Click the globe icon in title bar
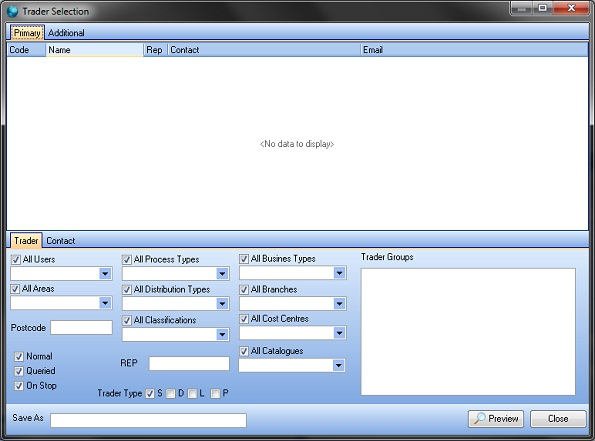 (x=12, y=11)
